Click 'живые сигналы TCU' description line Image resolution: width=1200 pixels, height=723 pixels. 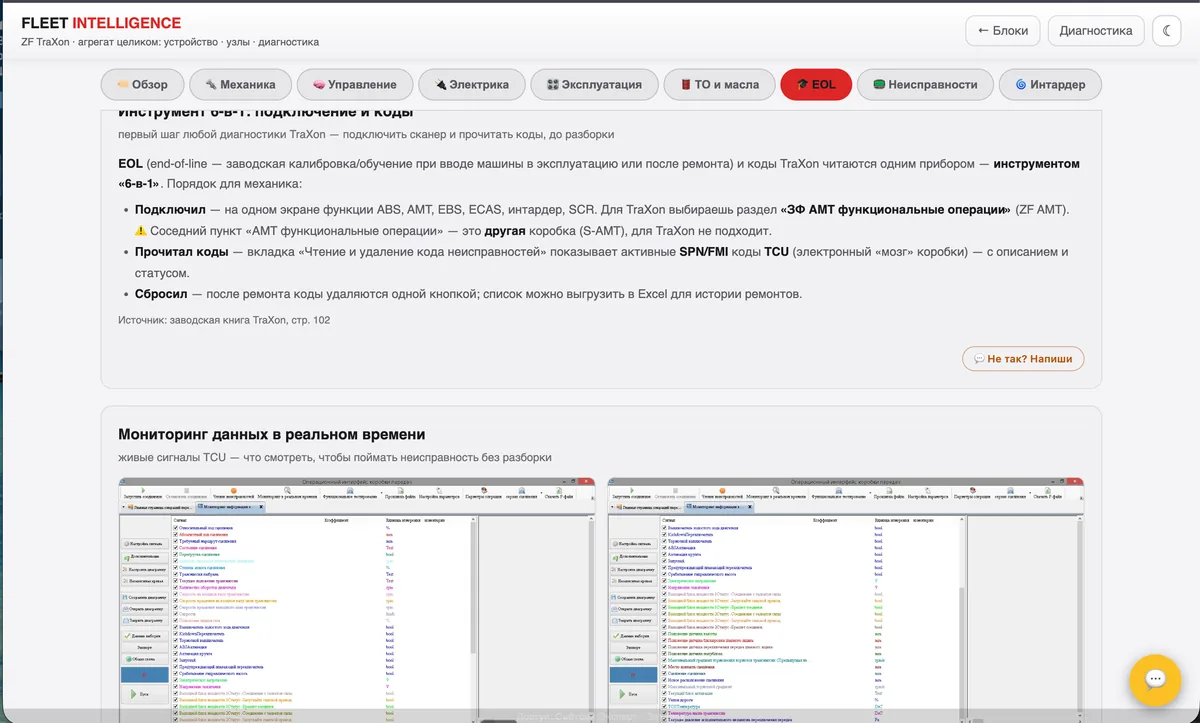pyautogui.click(x=335, y=458)
